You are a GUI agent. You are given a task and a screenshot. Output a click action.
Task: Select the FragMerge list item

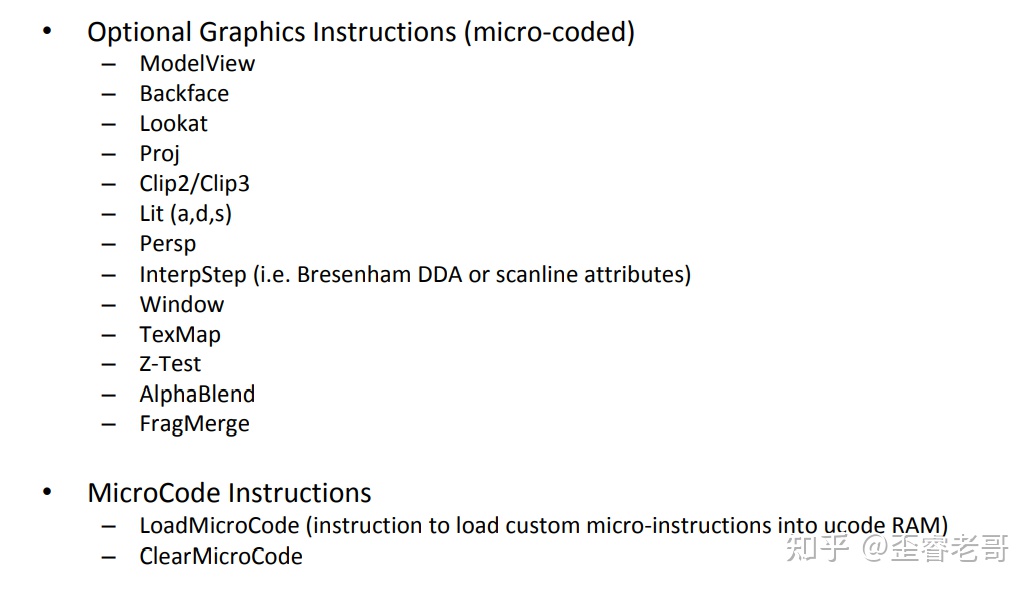coord(194,424)
